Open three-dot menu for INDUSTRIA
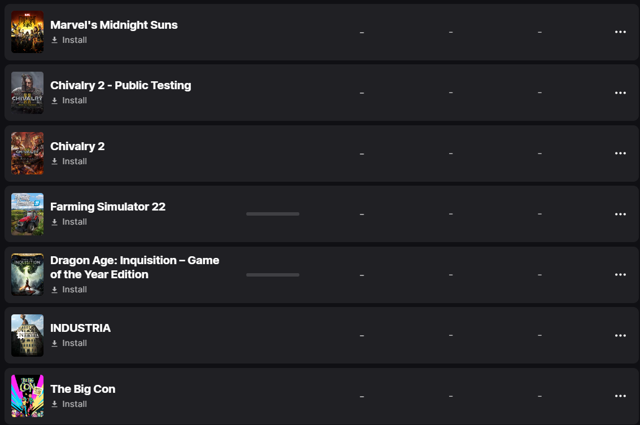This screenshot has height=425, width=640. pos(620,335)
